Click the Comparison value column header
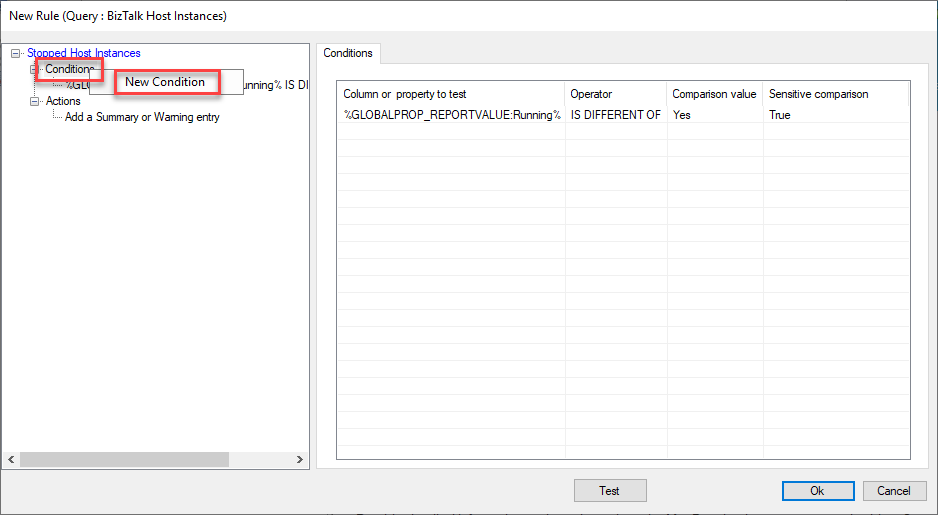This screenshot has width=938, height=515. pos(714,94)
